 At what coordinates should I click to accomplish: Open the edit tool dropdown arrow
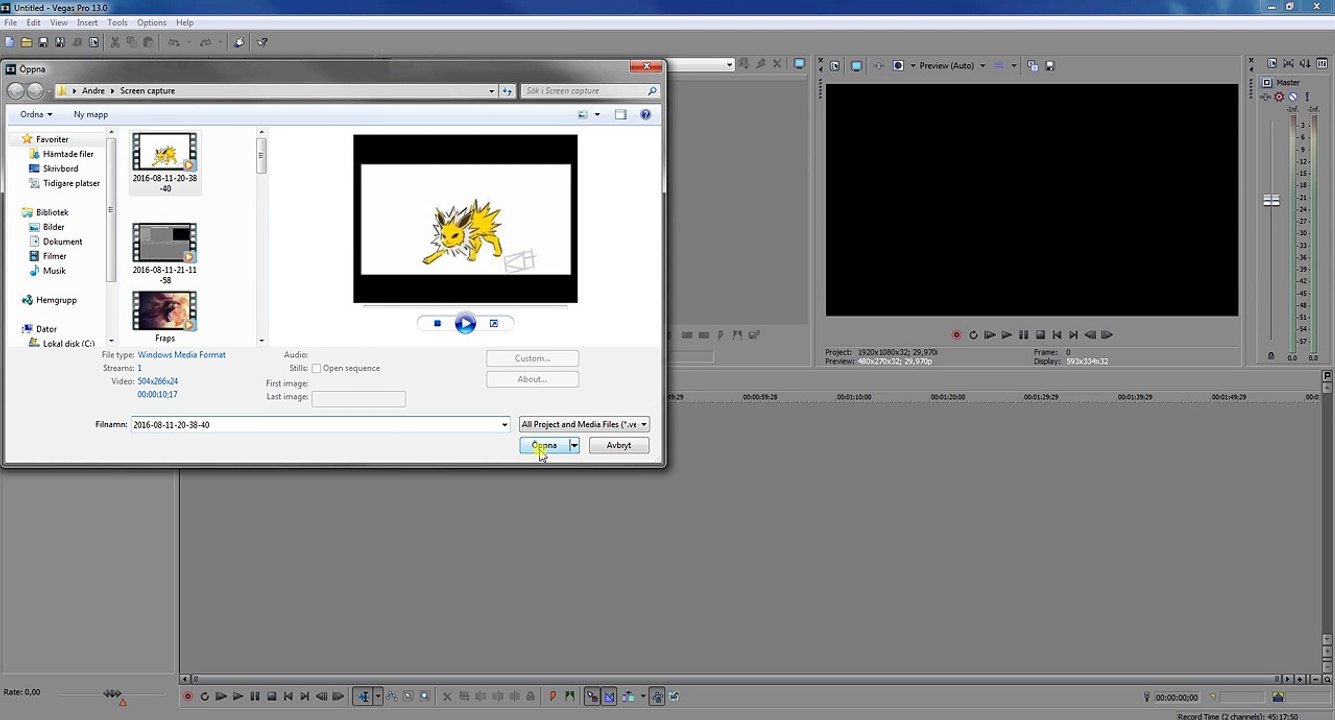[377, 696]
